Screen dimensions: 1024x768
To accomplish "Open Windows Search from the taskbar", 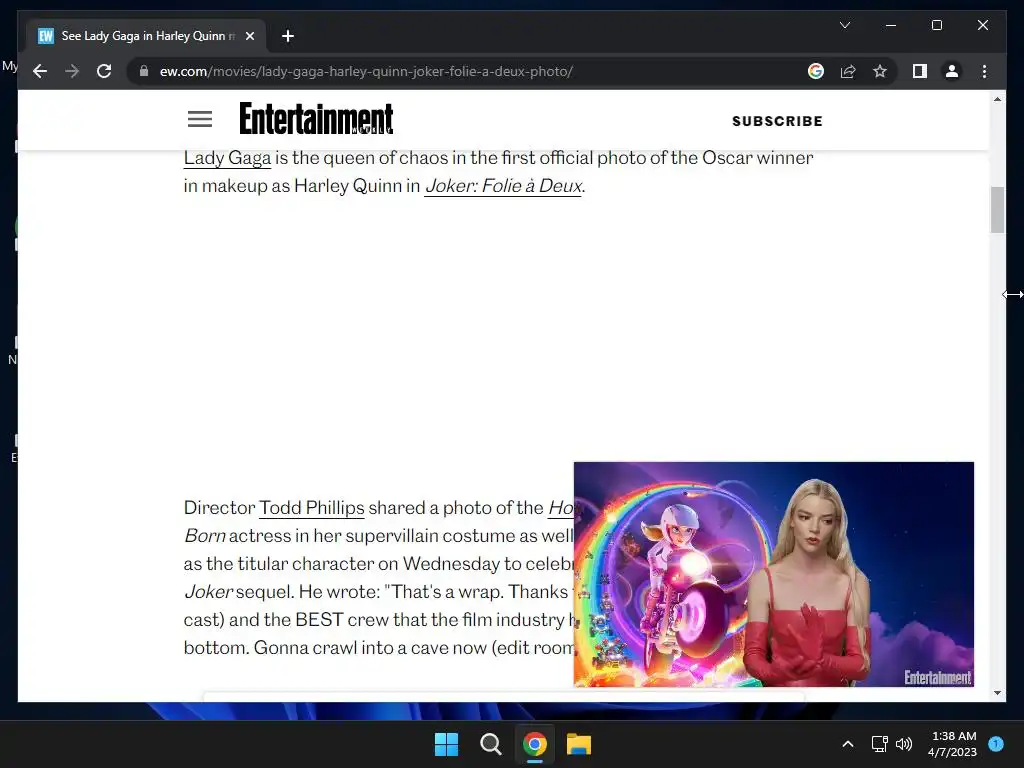I will point(490,744).
